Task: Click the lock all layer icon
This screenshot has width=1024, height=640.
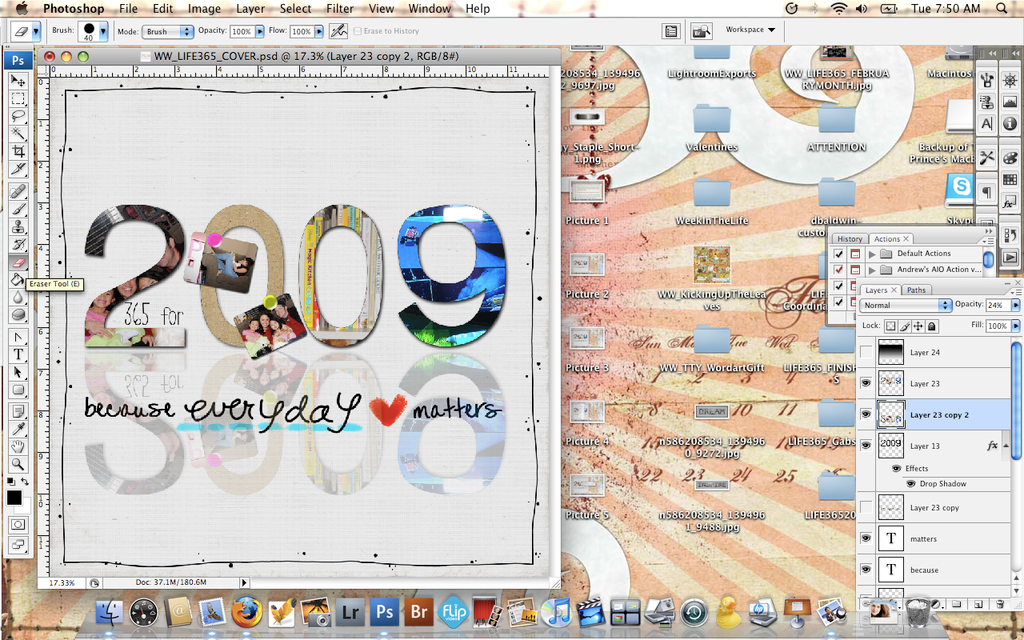Action: [x=932, y=326]
